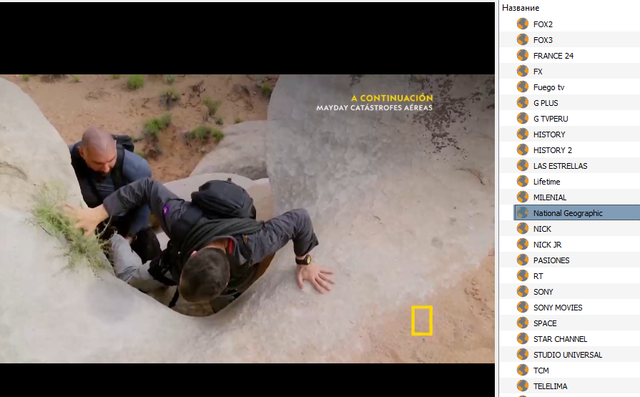Viewport: 640px width, 397px height.
Task: Select the RT channel name
Action: click(538, 276)
